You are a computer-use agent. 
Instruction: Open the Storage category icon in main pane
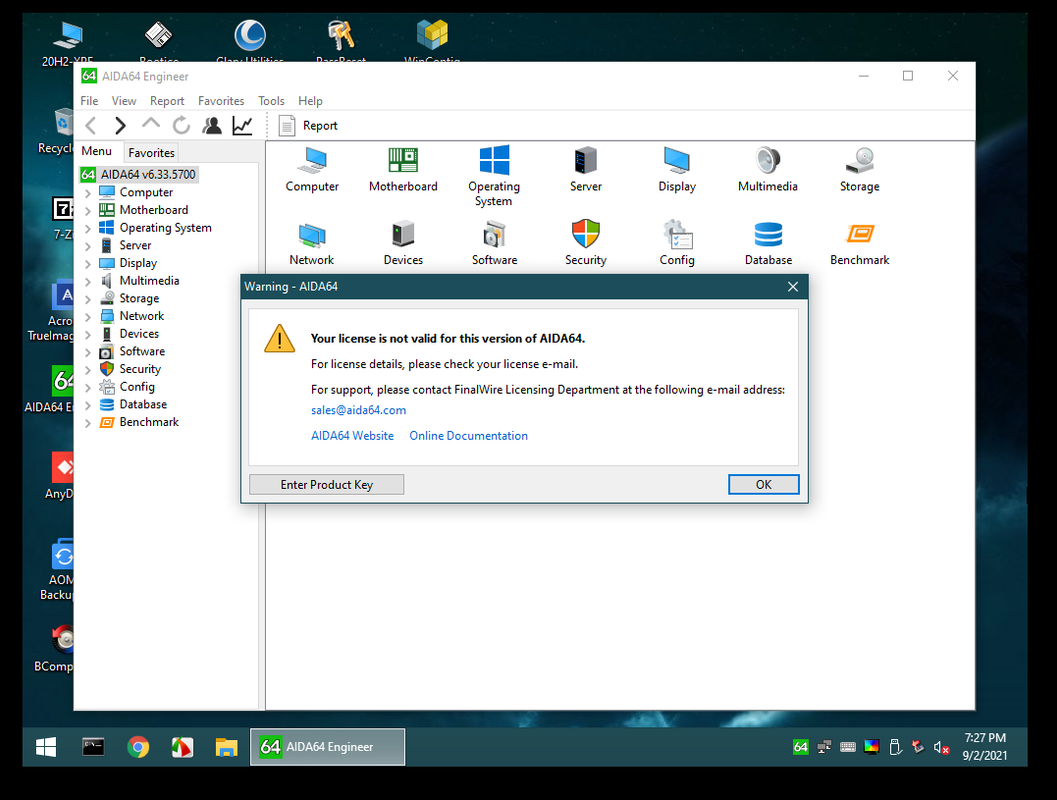pos(859,169)
